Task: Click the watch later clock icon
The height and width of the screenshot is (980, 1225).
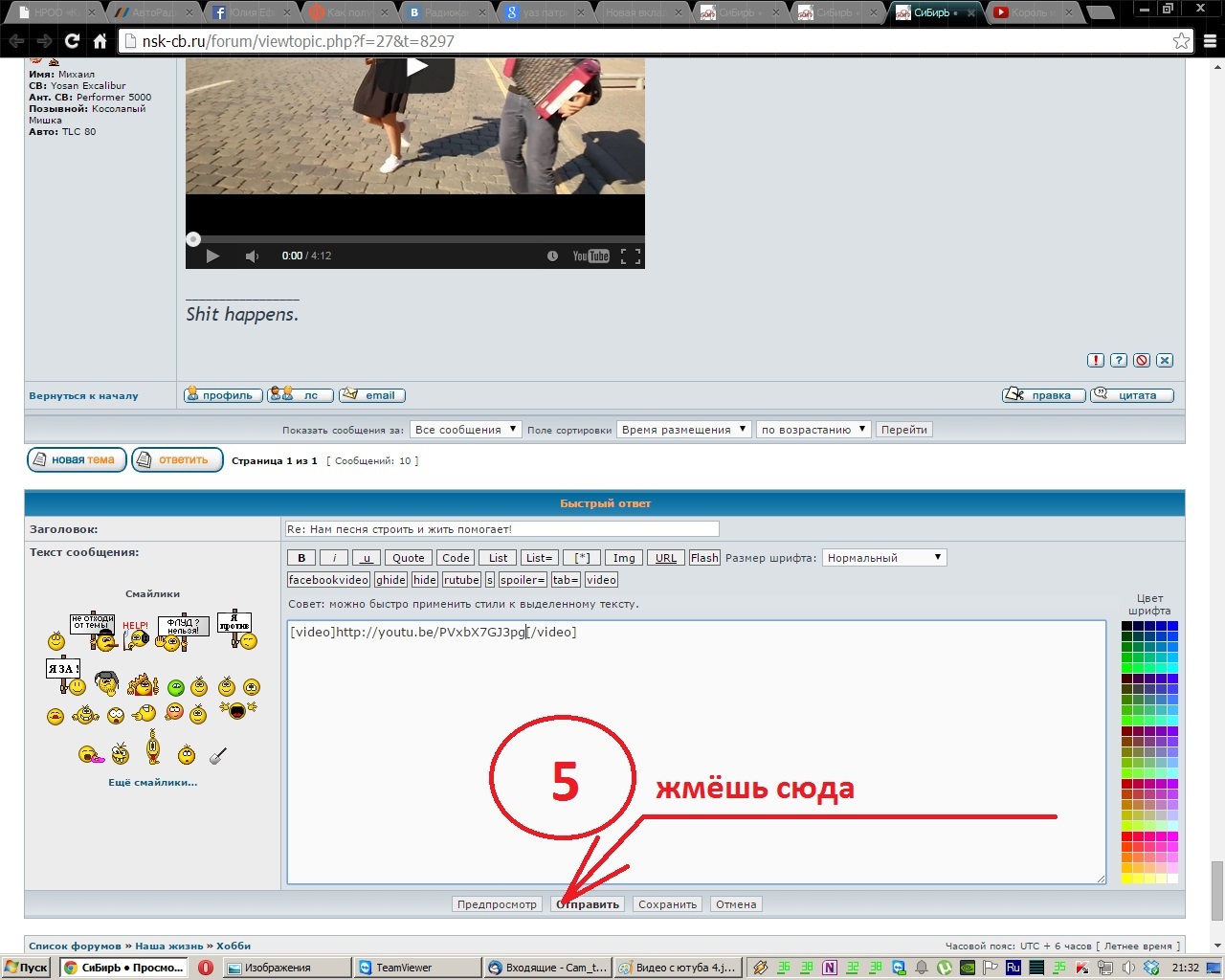Action: pos(552,256)
